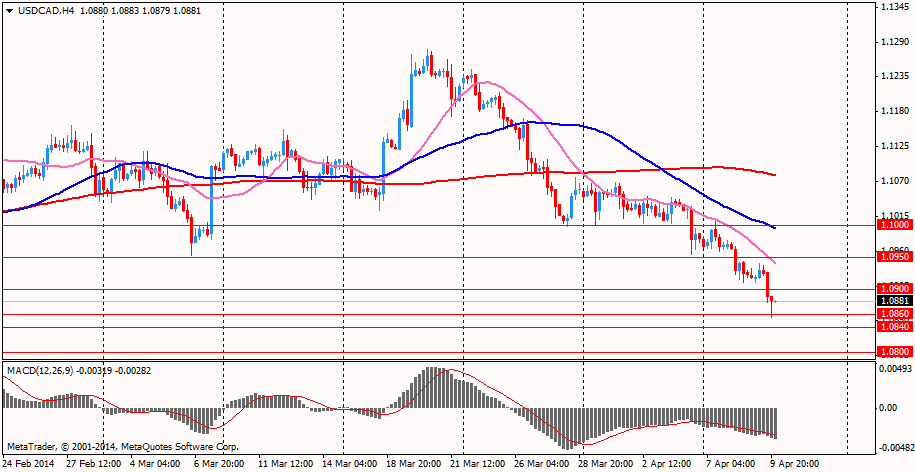Screen dimensions: 915x472
Task: Click the 18 Mar 20:00 time label
Action: (x=412, y=464)
